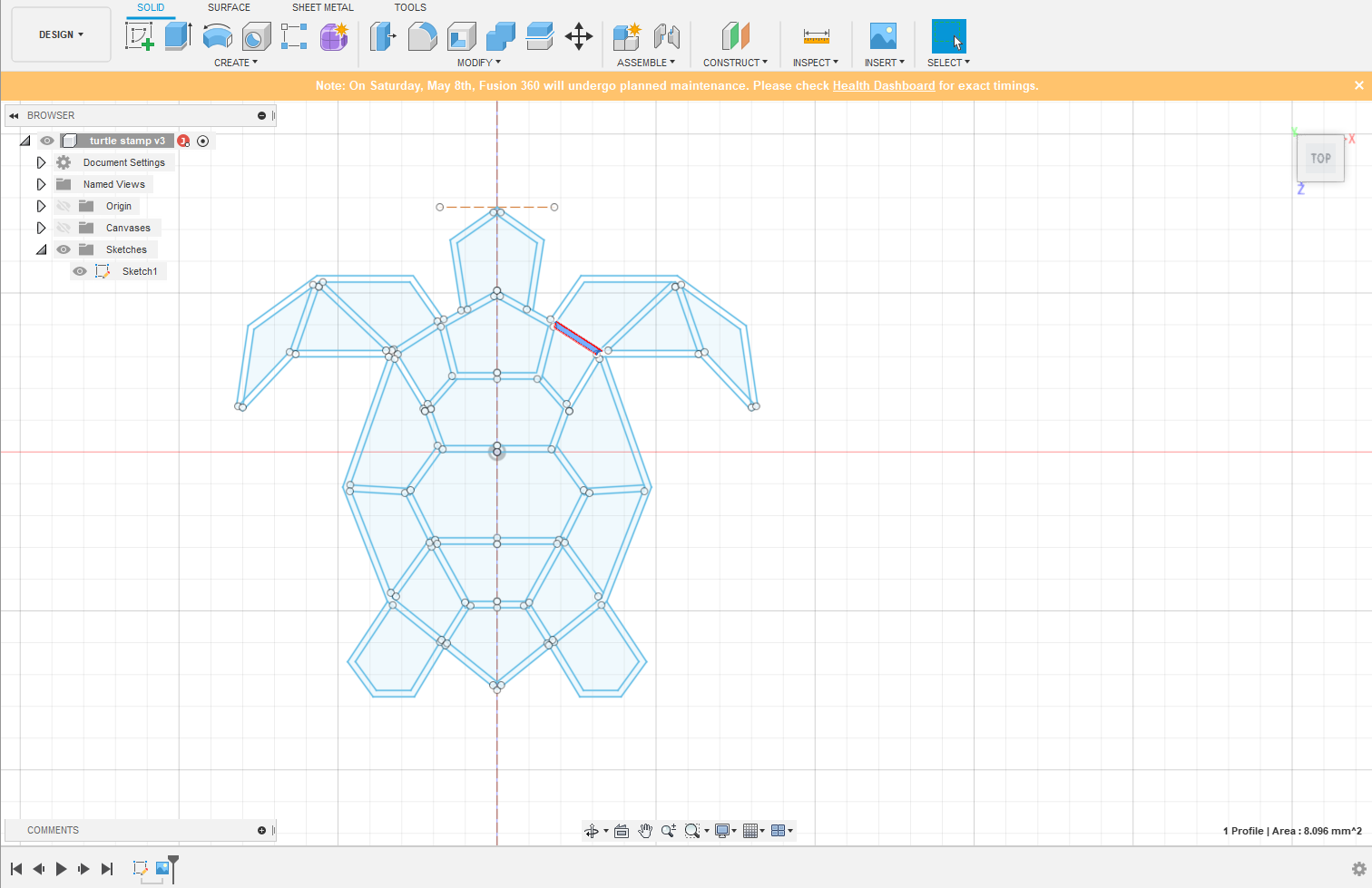Open the CREATE dropdown menu

236,63
